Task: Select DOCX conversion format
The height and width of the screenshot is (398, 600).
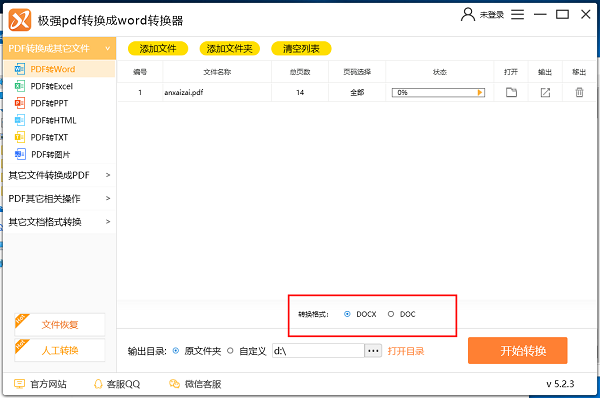Action: click(347, 314)
